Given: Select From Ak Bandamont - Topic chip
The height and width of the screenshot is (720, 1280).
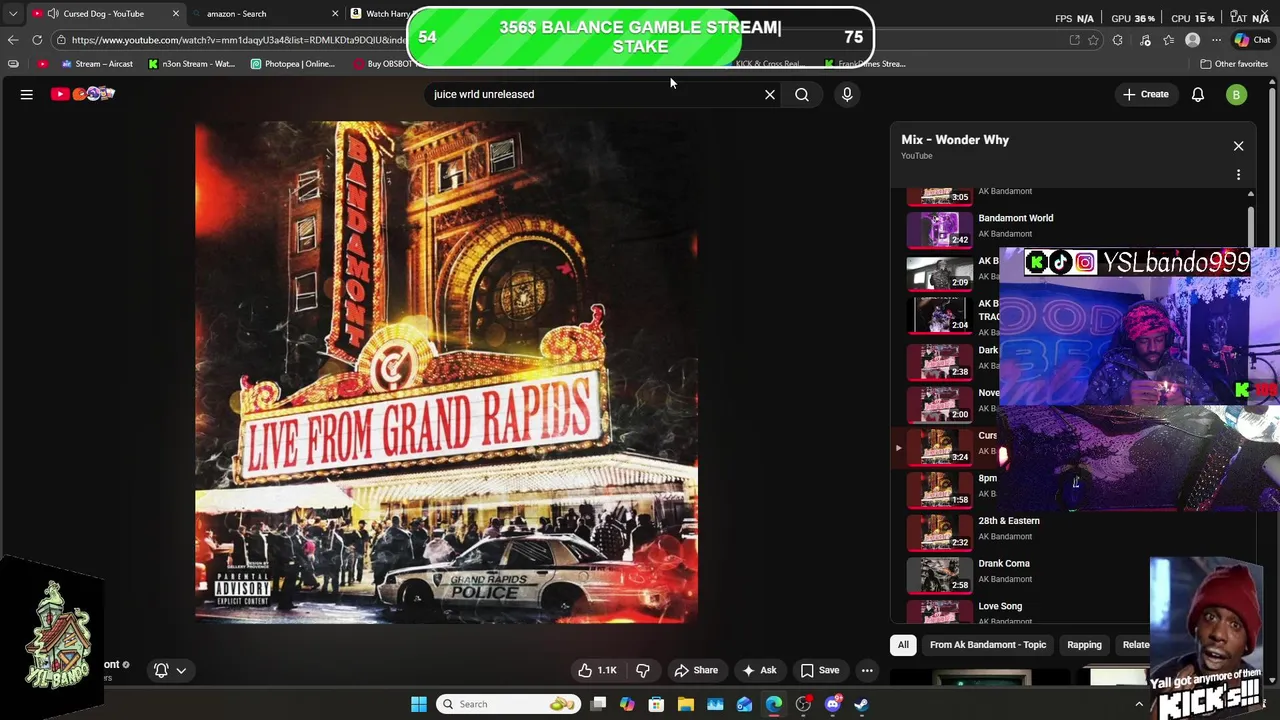Looking at the screenshot, I should coord(988,645).
